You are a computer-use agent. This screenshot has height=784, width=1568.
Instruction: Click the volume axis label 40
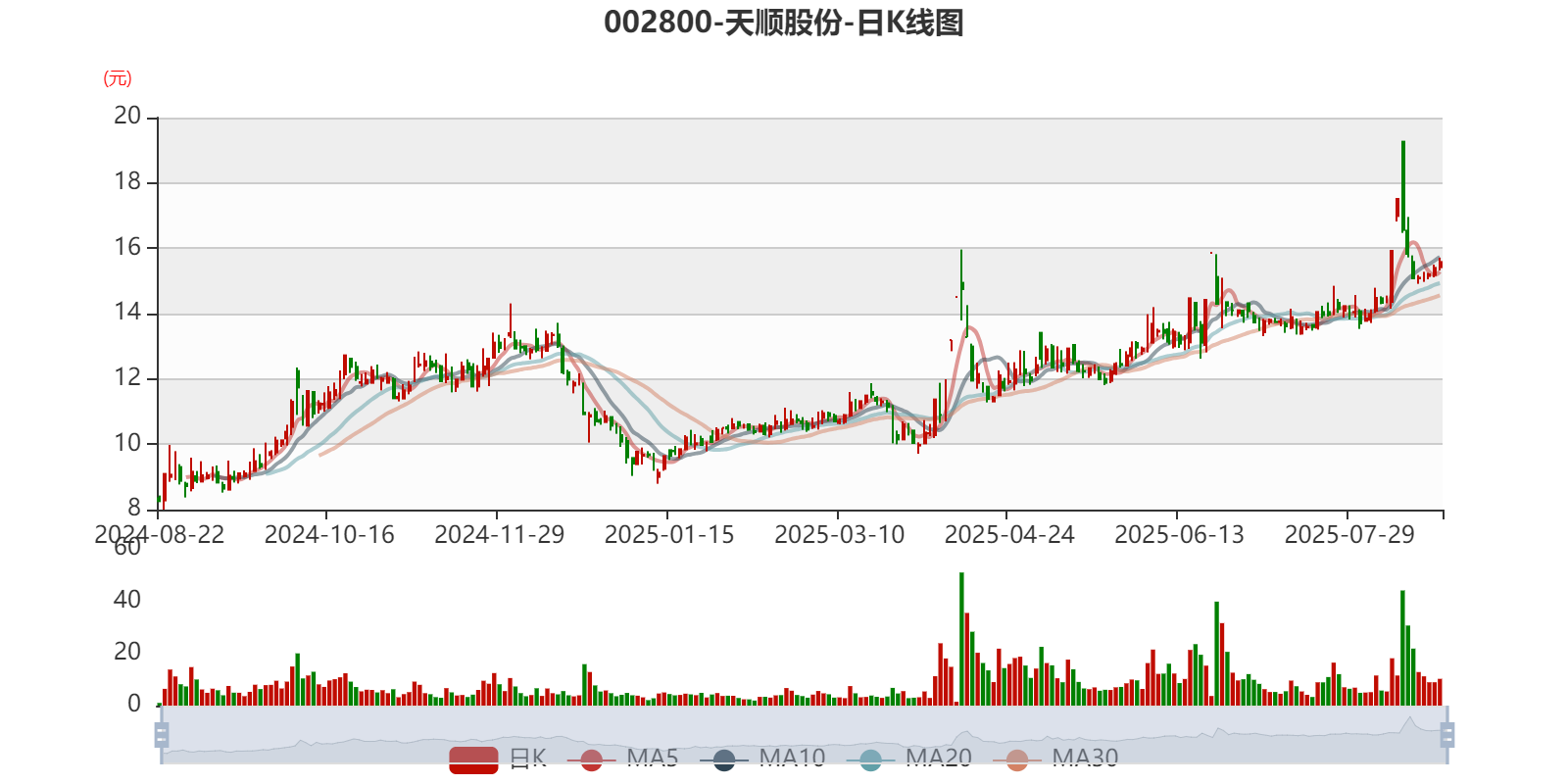127,600
